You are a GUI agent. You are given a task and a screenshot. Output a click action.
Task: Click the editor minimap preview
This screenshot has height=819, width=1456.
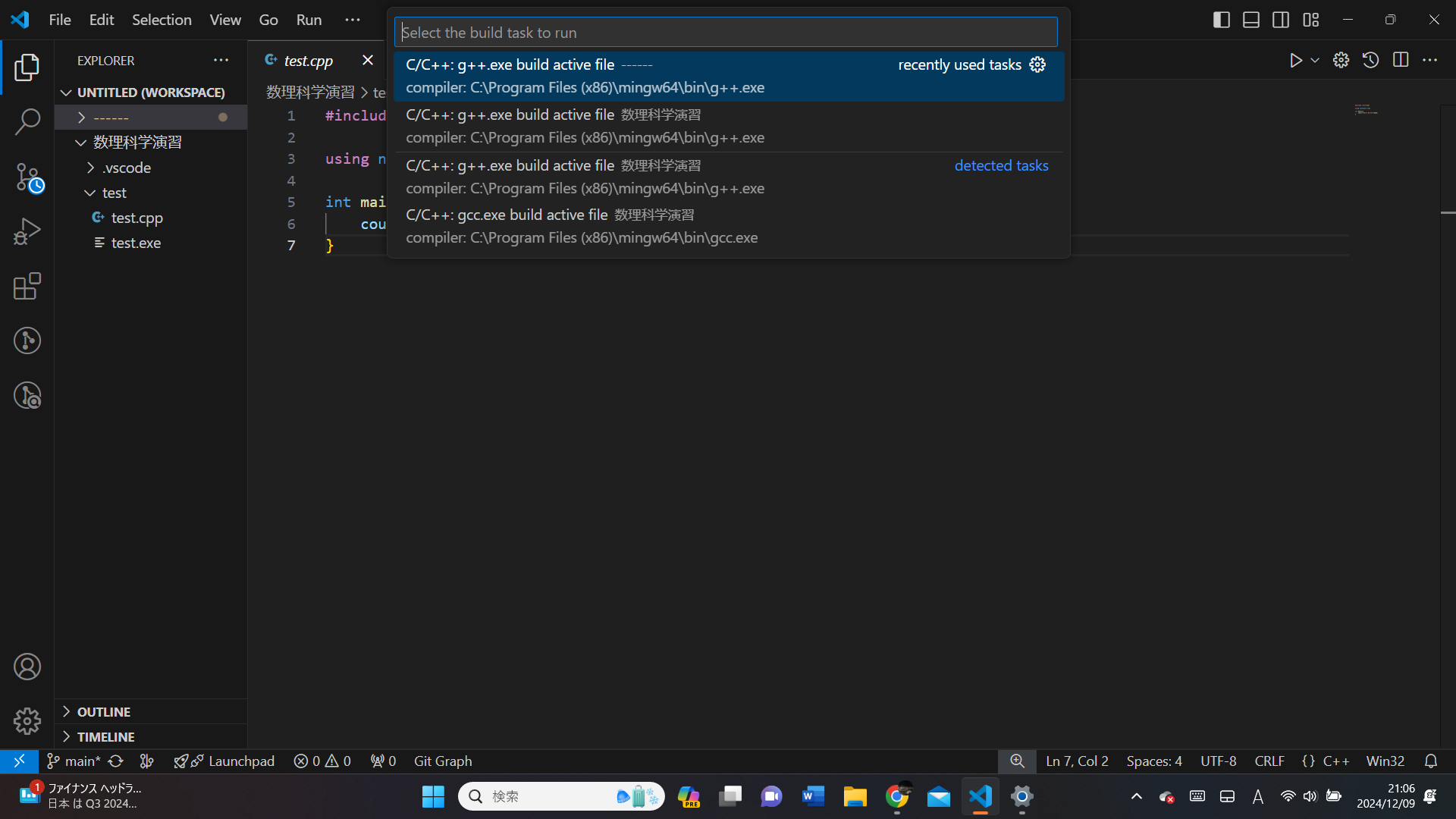tap(1366, 111)
